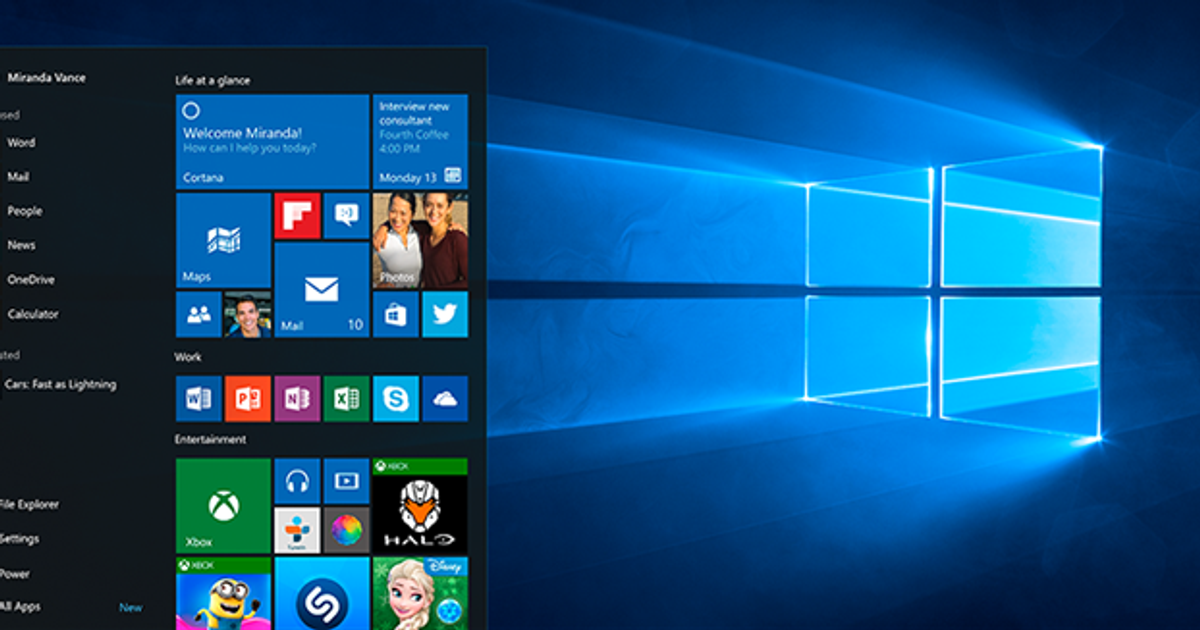Launch OneNote from the Work group

click(x=297, y=398)
